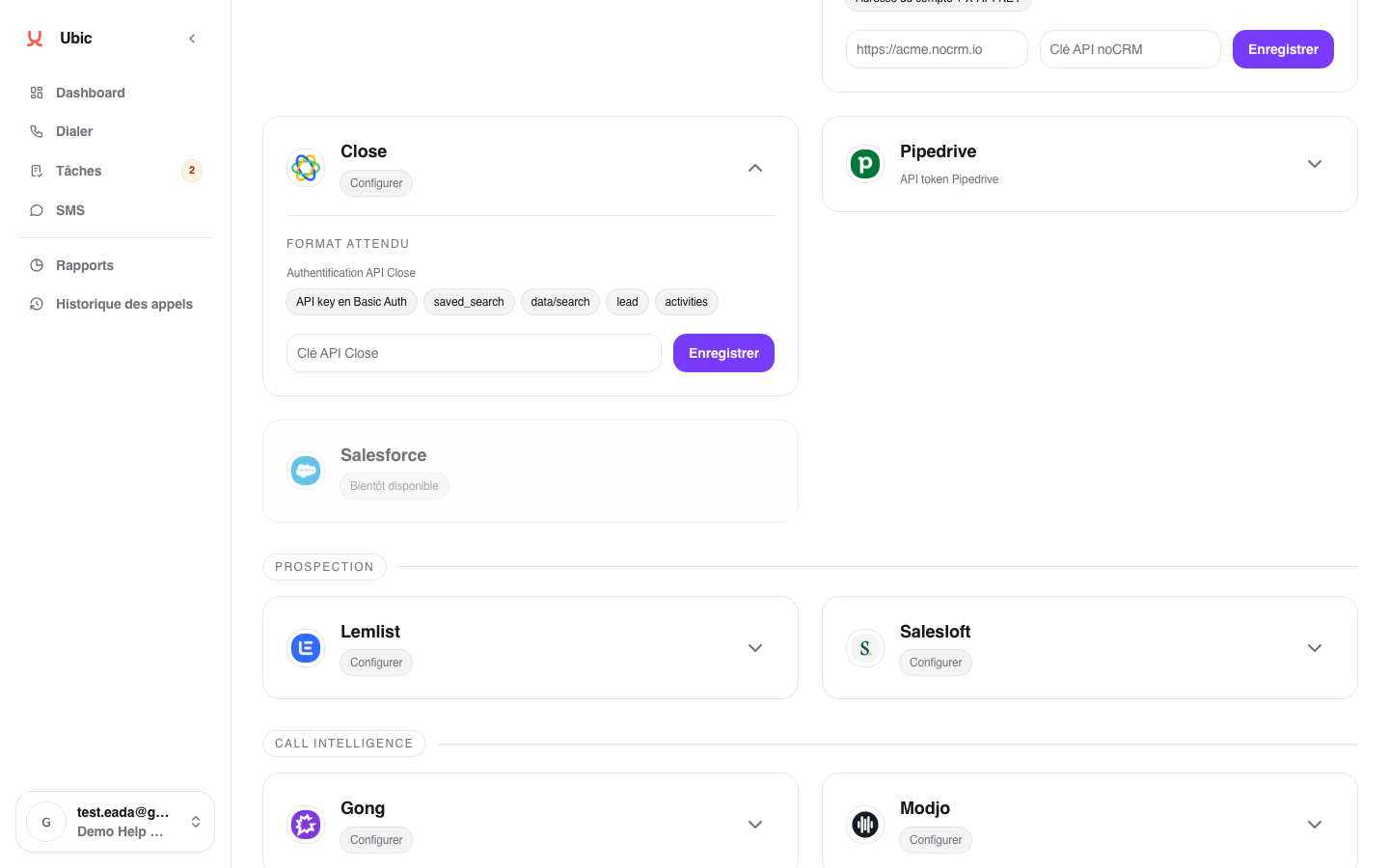Screen dimensions: 1389x868
Task: Collapse the sidebar with the arrow icon
Action: [x=192, y=39]
